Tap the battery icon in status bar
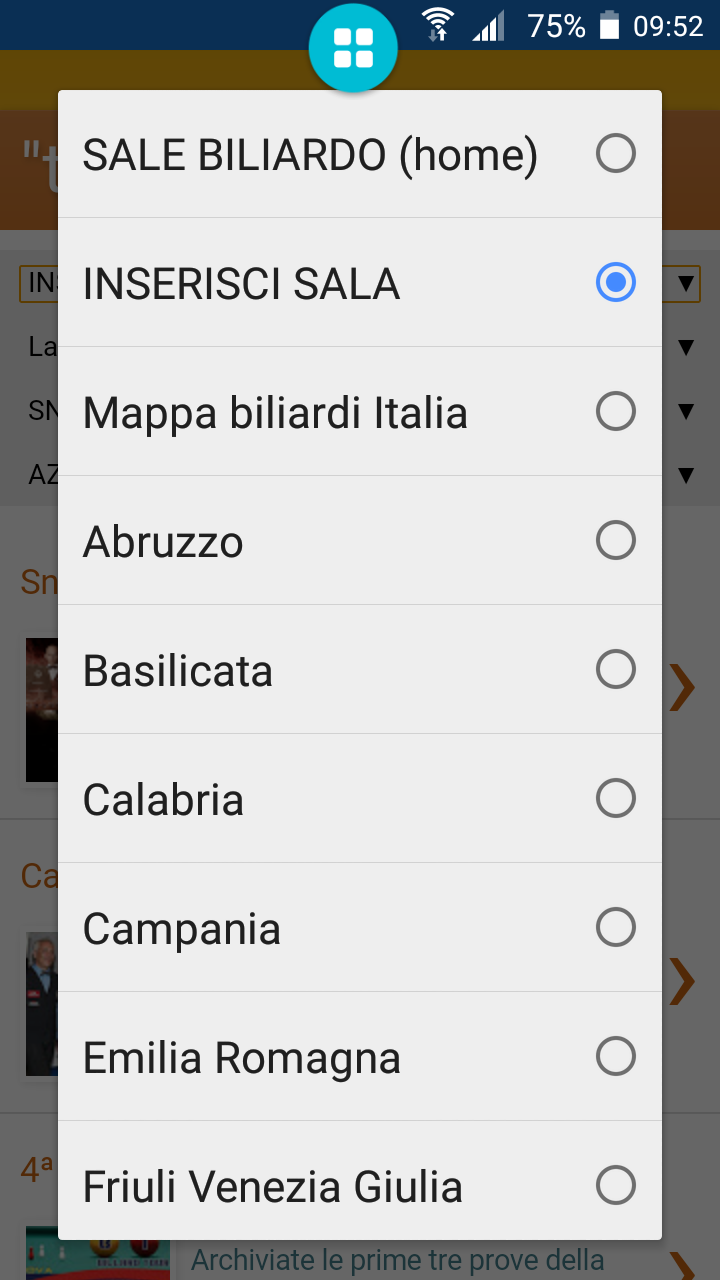The height and width of the screenshot is (1280, 720). coord(610,25)
